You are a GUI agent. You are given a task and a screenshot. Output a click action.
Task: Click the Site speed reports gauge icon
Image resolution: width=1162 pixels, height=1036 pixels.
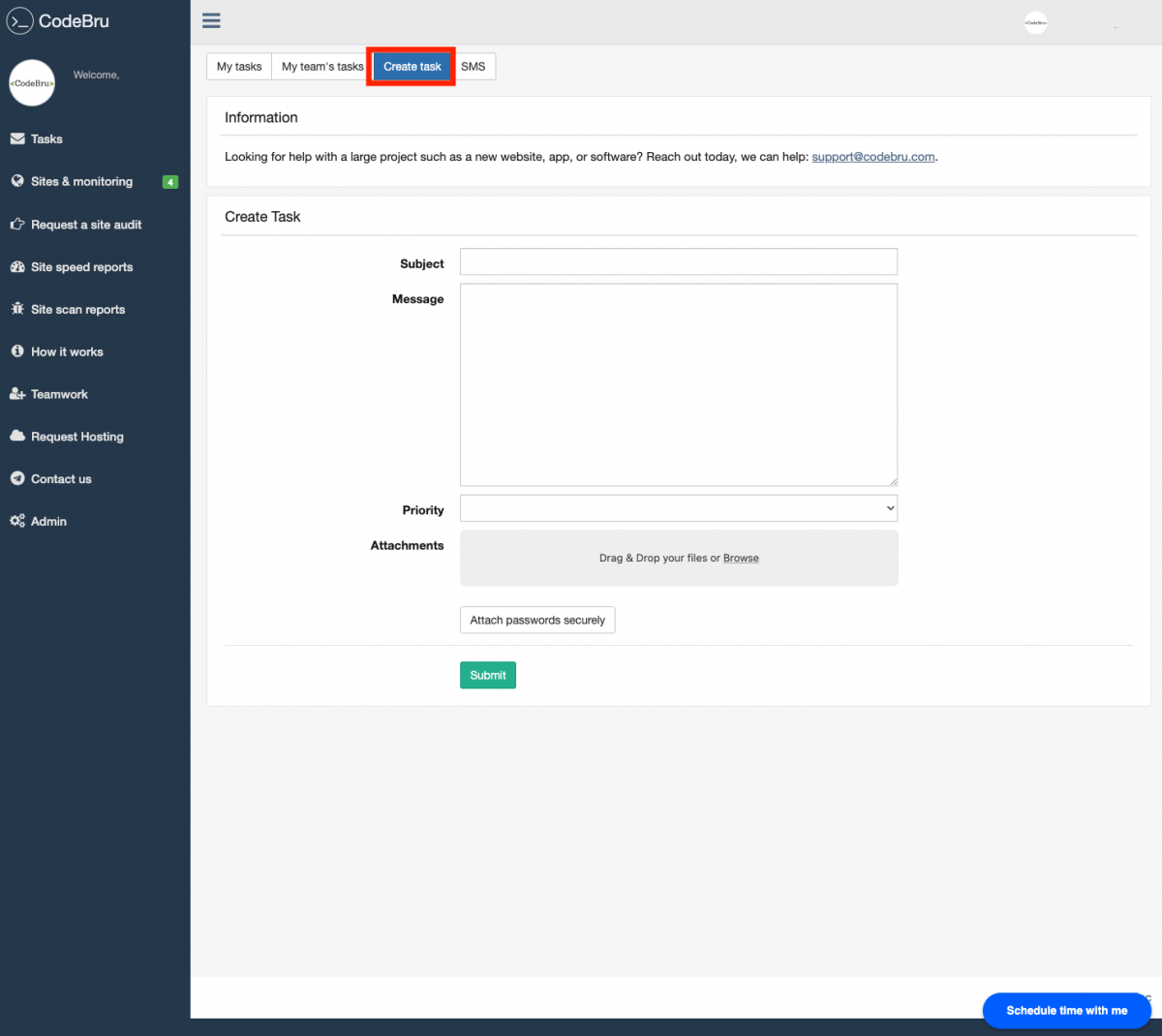coord(17,267)
